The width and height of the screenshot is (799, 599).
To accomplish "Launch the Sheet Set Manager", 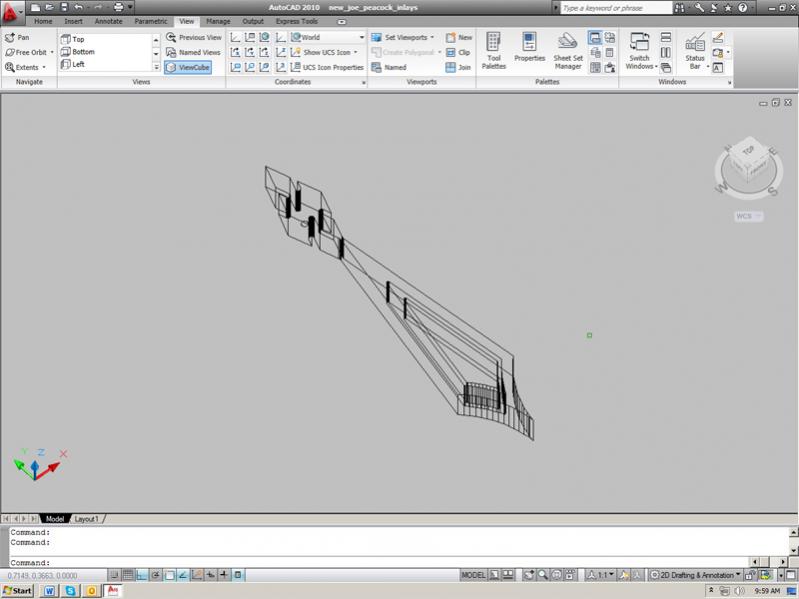I will (x=568, y=50).
